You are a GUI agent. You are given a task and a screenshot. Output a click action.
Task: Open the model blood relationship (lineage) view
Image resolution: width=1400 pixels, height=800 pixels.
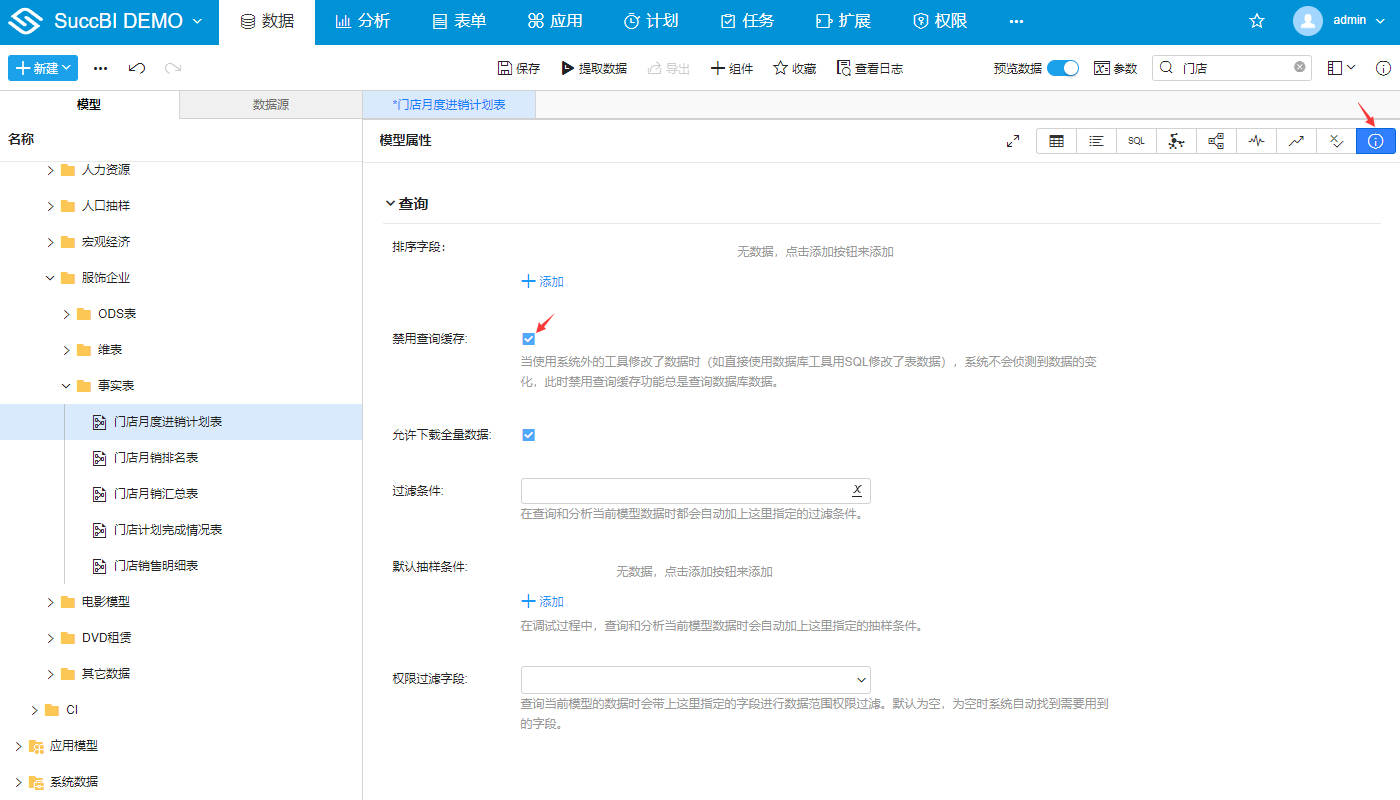1216,141
